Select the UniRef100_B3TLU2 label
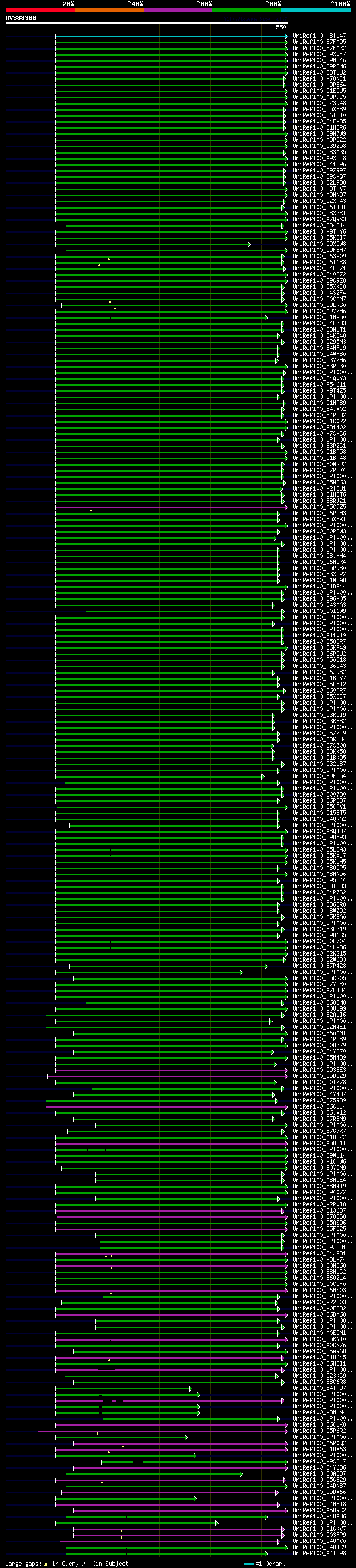The height and width of the screenshot is (1568, 356). click(319, 72)
